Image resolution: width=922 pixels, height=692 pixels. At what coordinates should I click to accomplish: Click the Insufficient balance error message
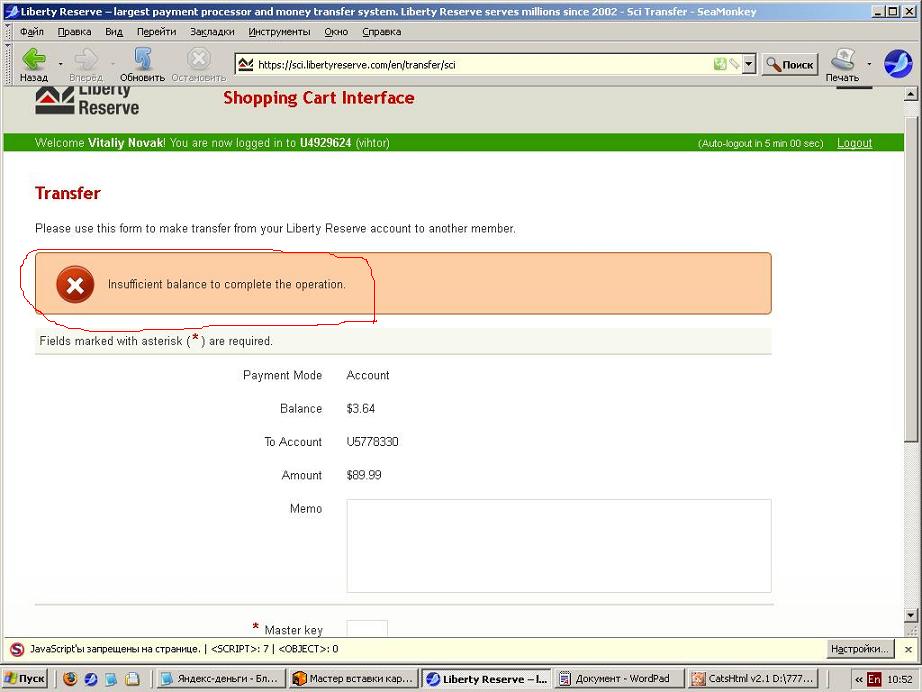tap(226, 285)
